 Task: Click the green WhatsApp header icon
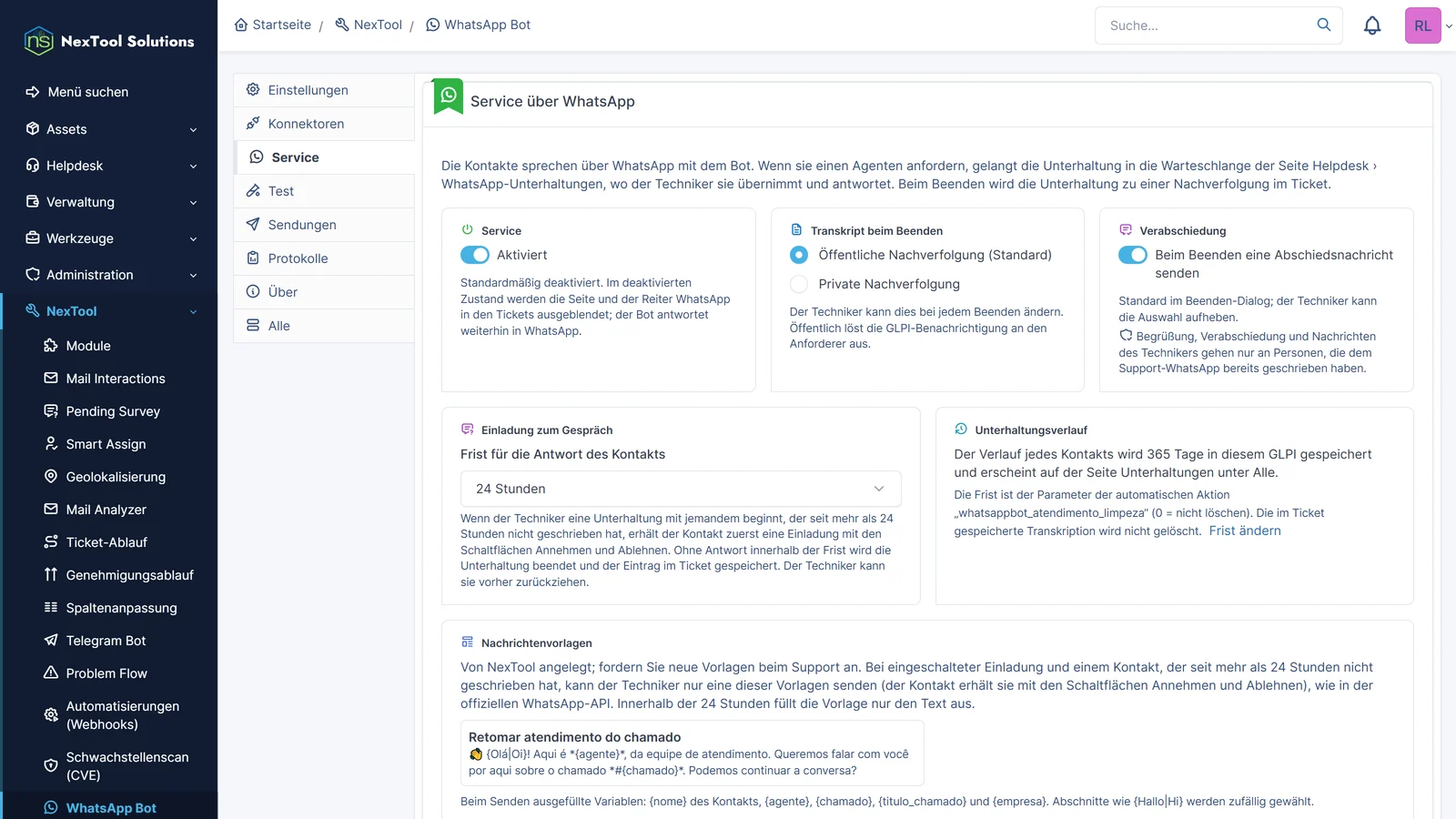pyautogui.click(x=449, y=96)
